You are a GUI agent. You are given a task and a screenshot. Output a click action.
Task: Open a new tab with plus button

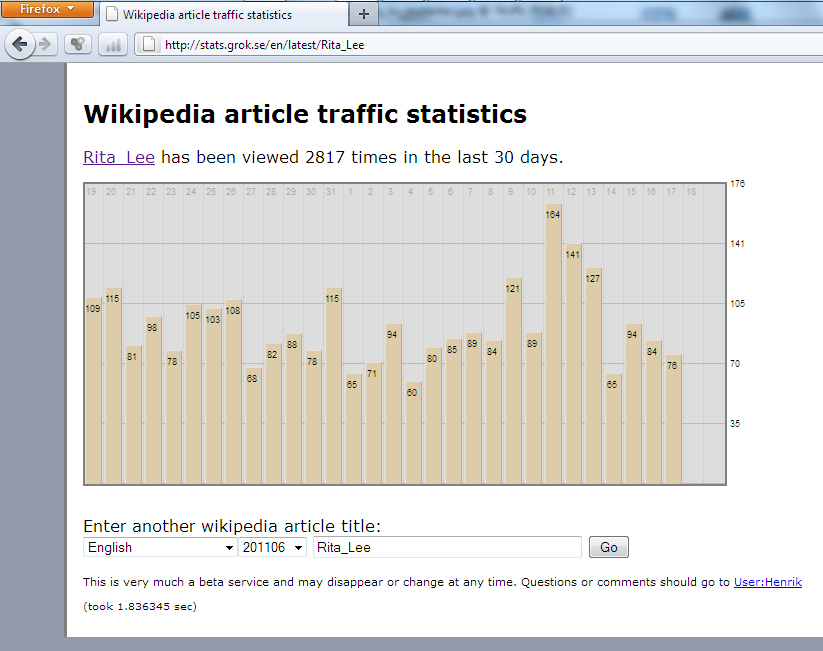tap(363, 14)
